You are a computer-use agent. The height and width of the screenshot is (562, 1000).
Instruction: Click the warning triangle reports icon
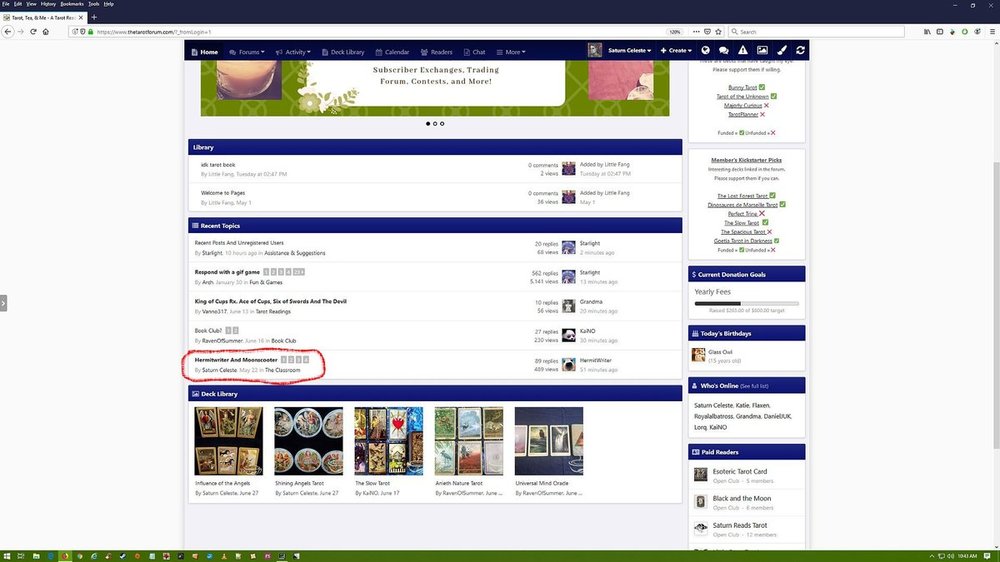click(x=742, y=50)
